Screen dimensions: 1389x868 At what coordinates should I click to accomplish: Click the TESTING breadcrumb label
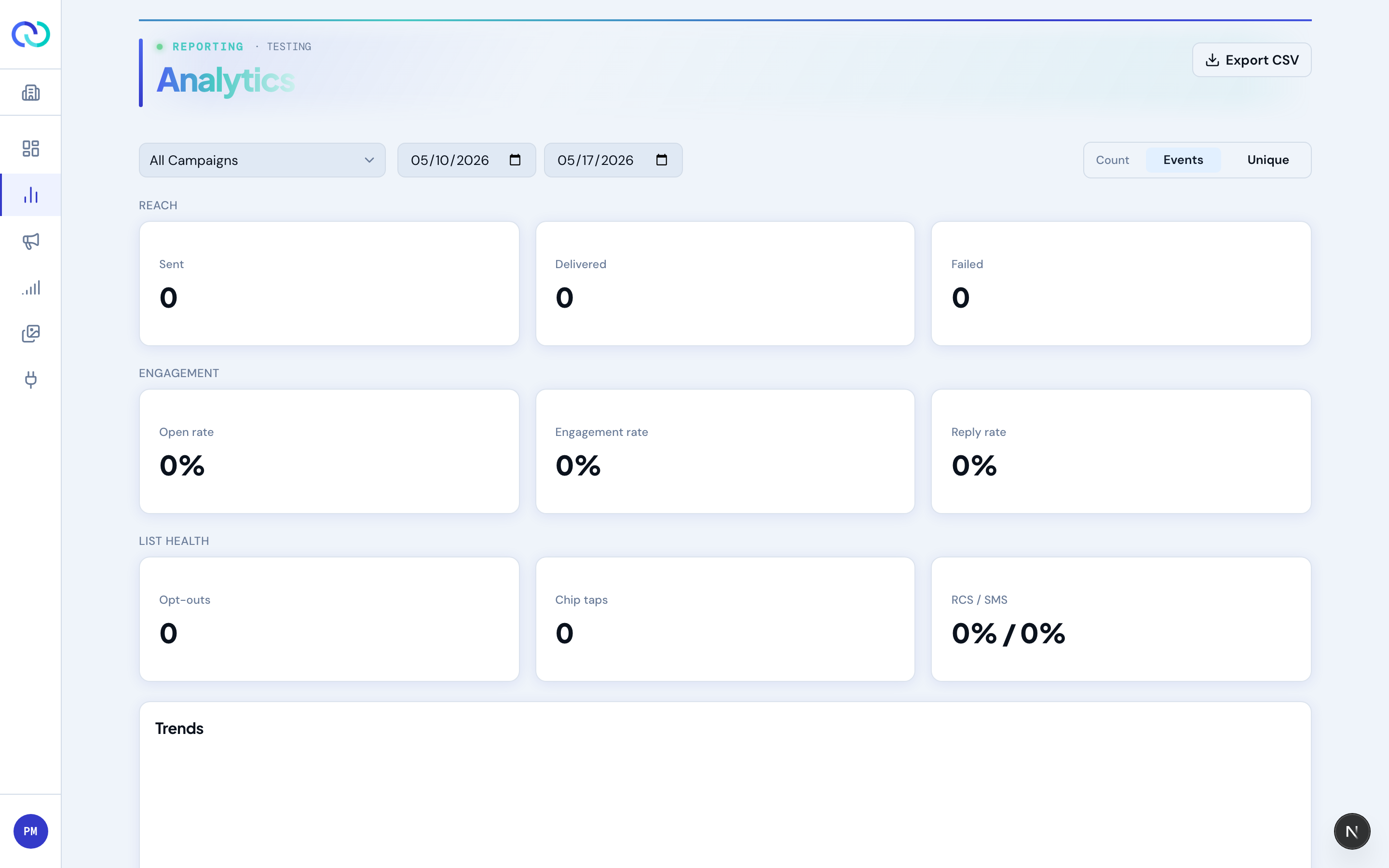[289, 46]
